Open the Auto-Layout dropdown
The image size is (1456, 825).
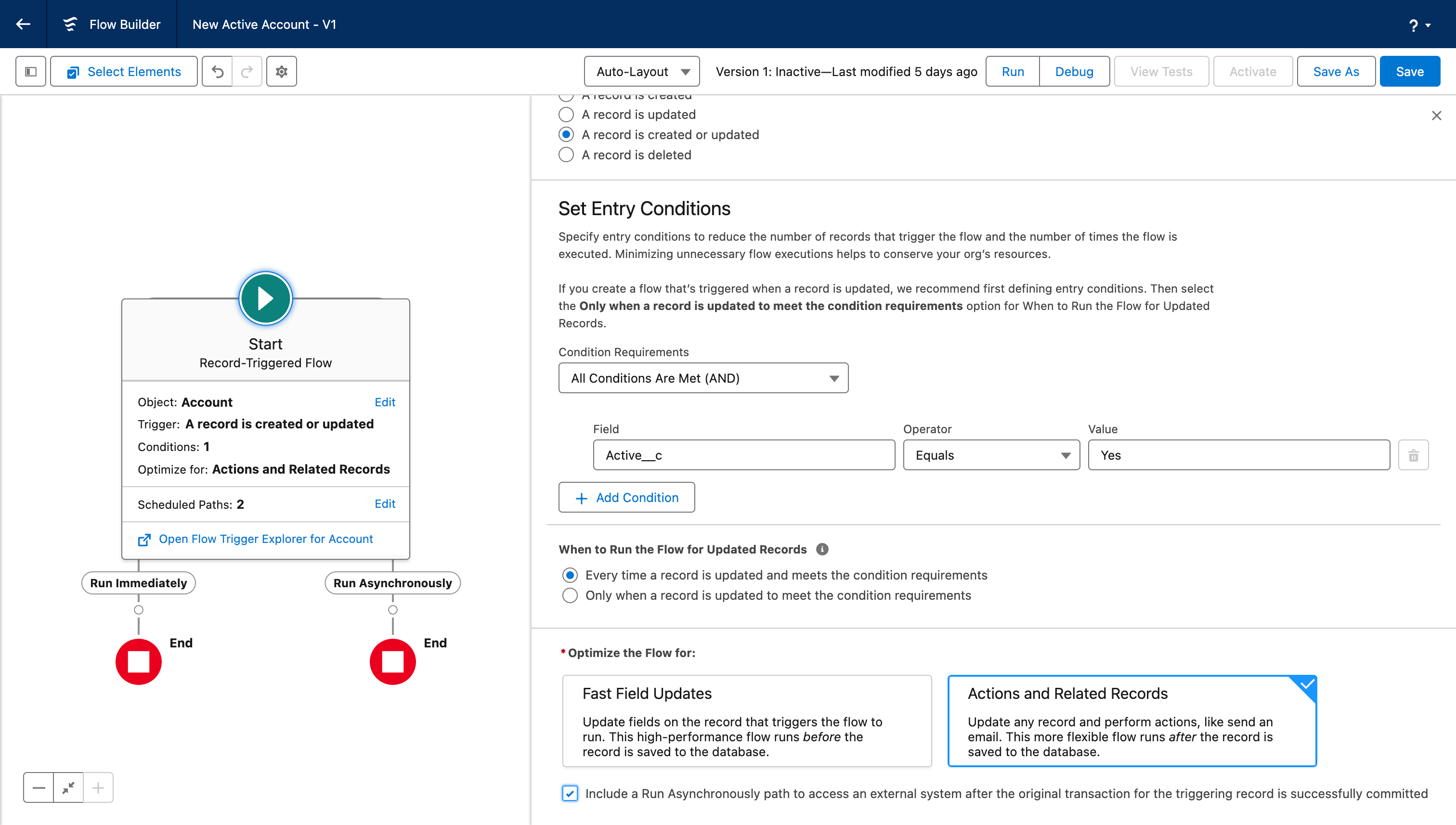(x=641, y=71)
